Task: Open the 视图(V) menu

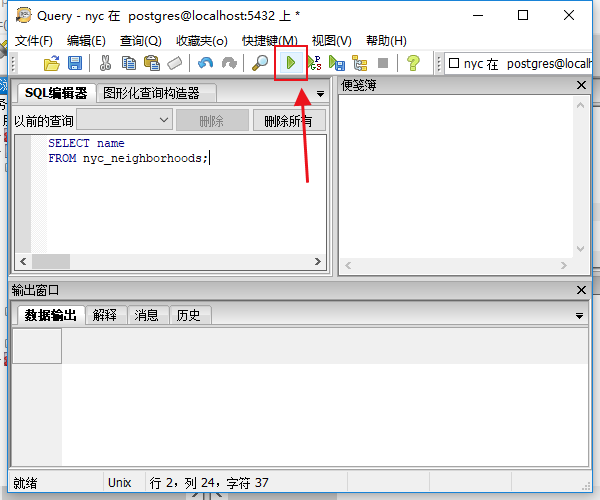Action: tap(331, 41)
